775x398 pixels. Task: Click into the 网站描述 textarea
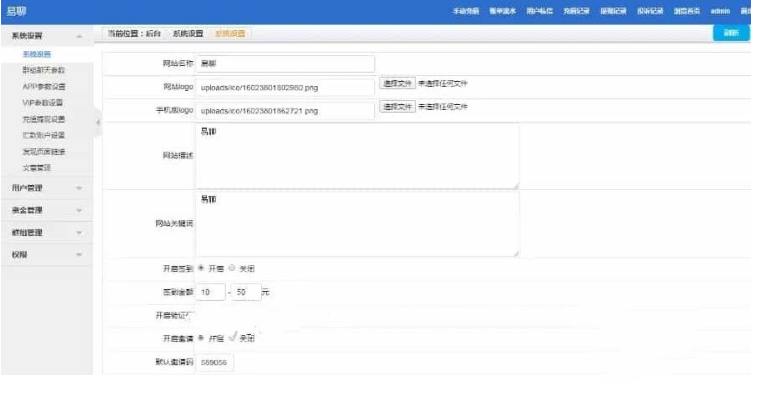357,156
